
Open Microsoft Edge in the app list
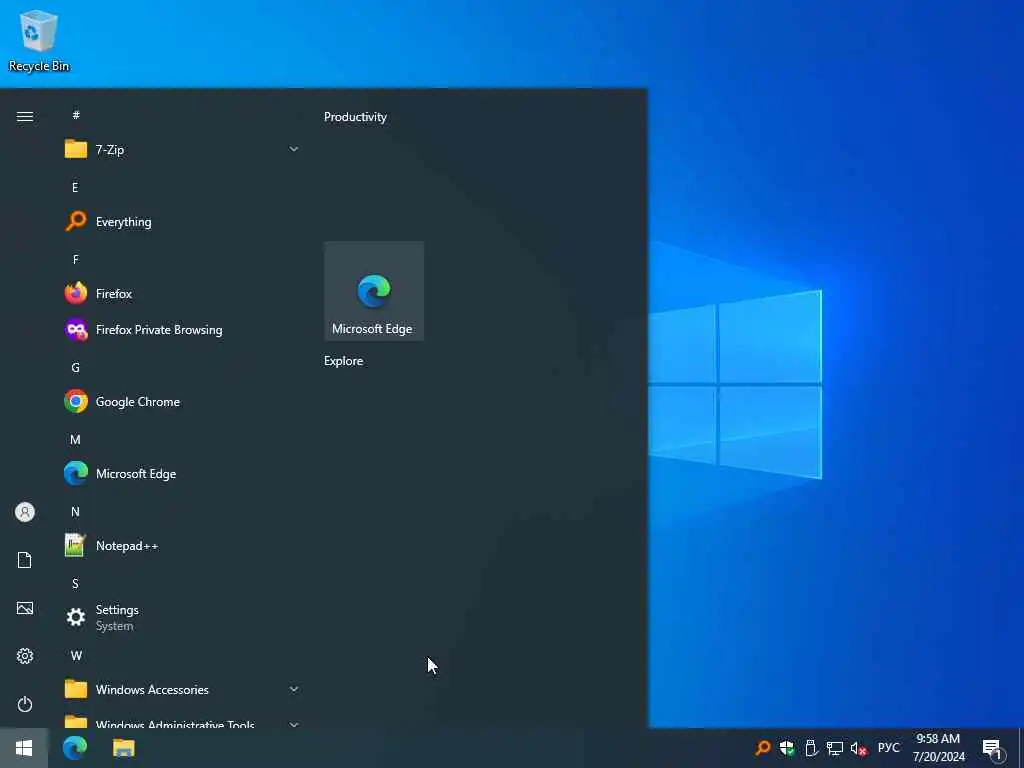182,473
